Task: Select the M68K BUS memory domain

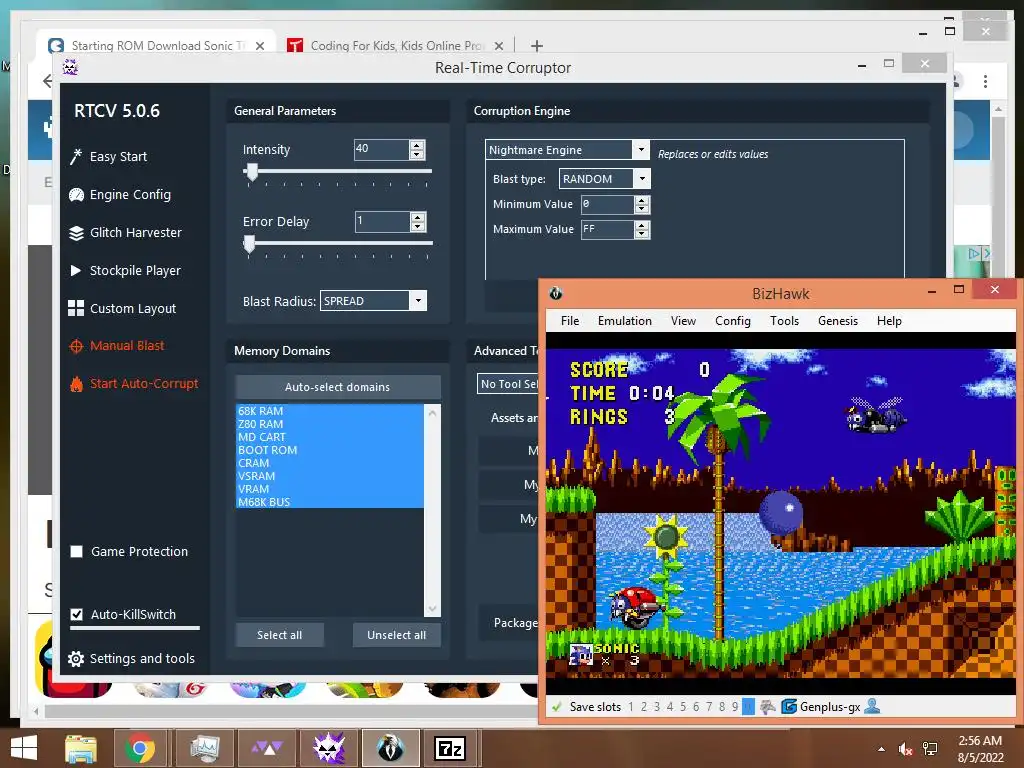Action: tap(329, 502)
